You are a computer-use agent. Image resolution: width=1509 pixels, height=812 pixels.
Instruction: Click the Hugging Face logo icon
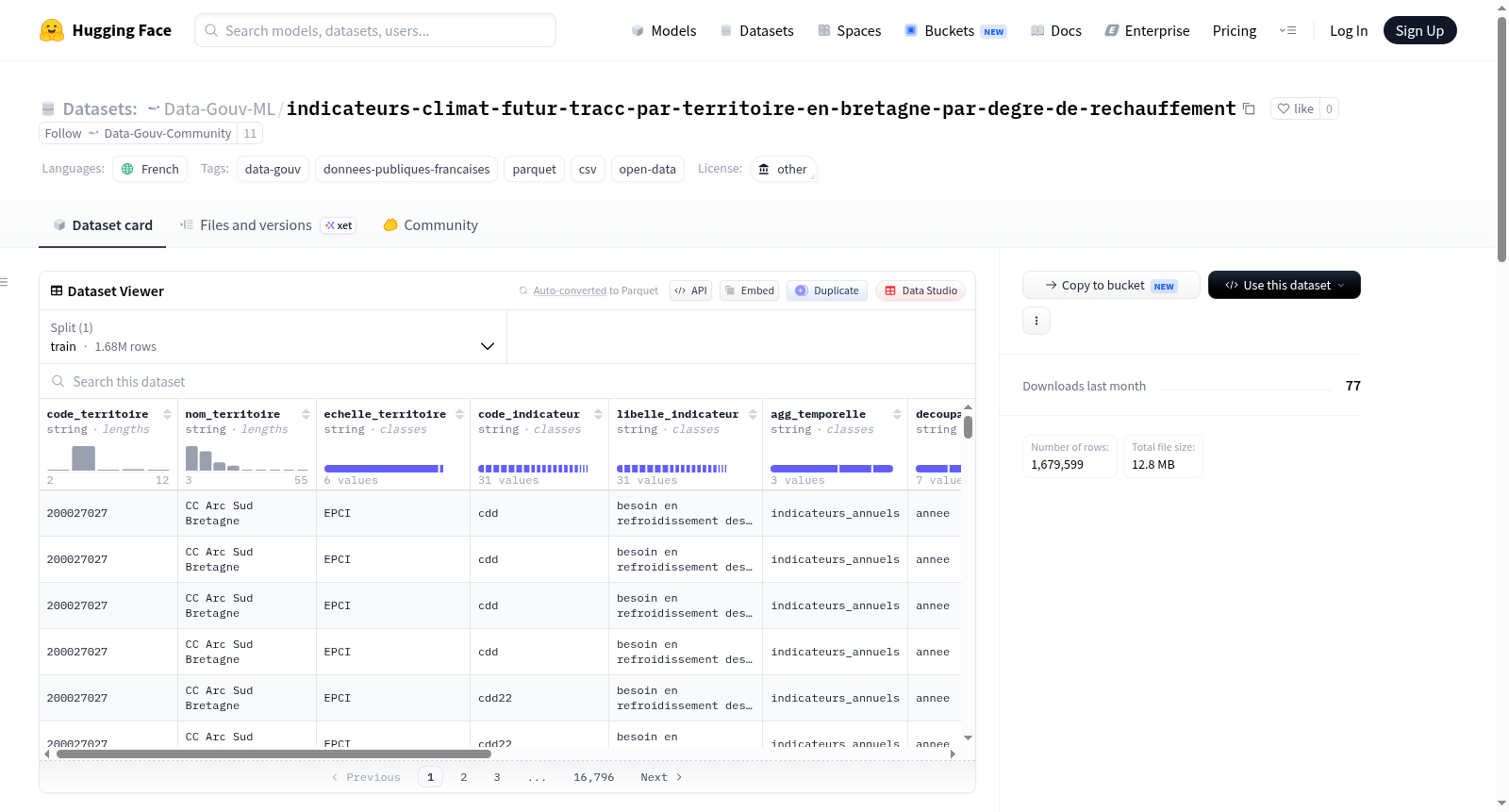click(52, 30)
